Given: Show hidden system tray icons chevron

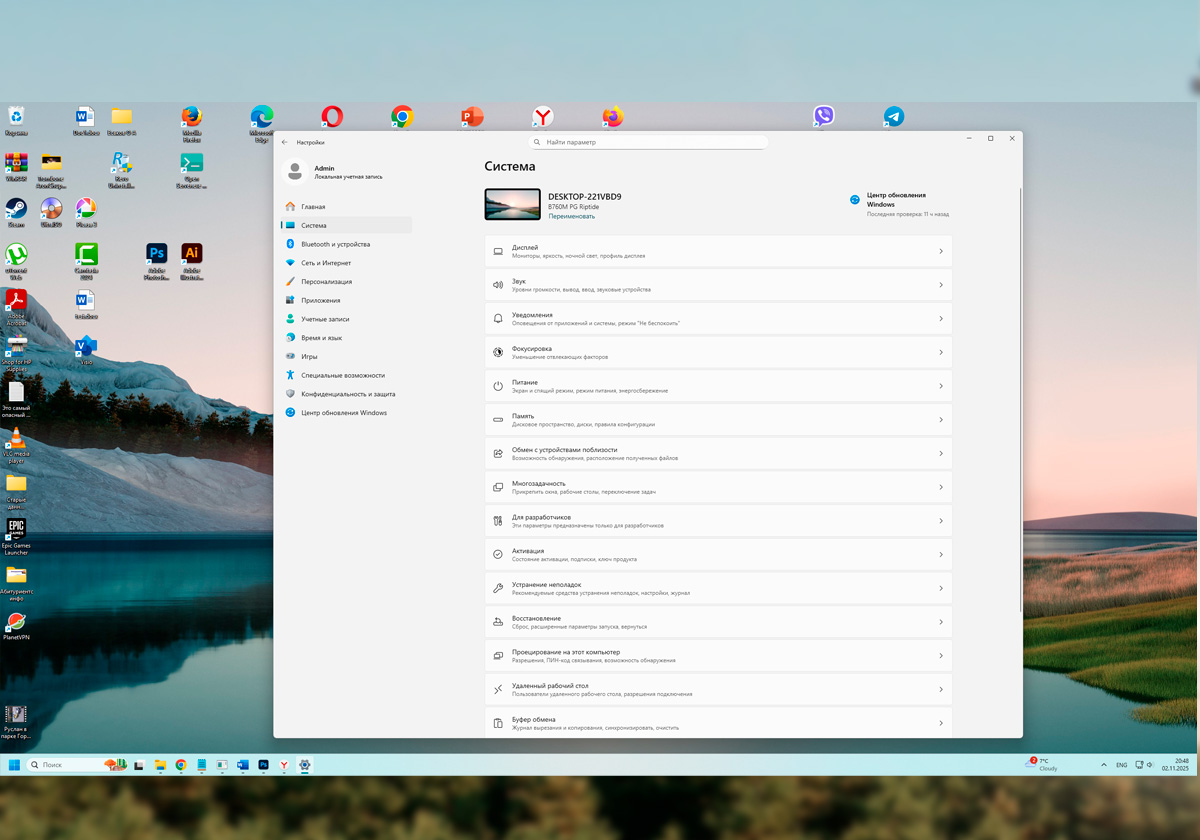Looking at the screenshot, I should (1104, 765).
